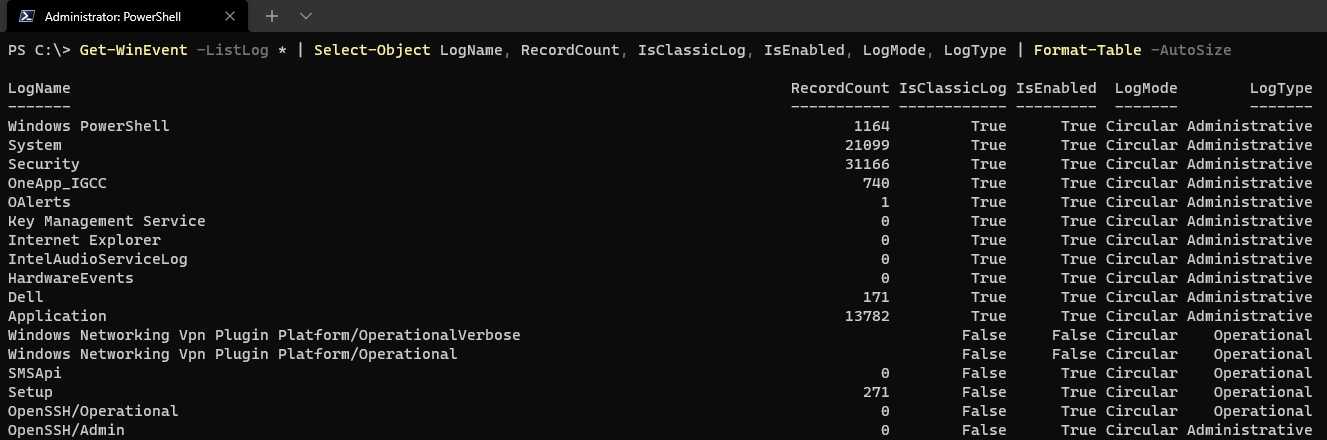
Task: Click the System log name
Action: click(x=35, y=145)
